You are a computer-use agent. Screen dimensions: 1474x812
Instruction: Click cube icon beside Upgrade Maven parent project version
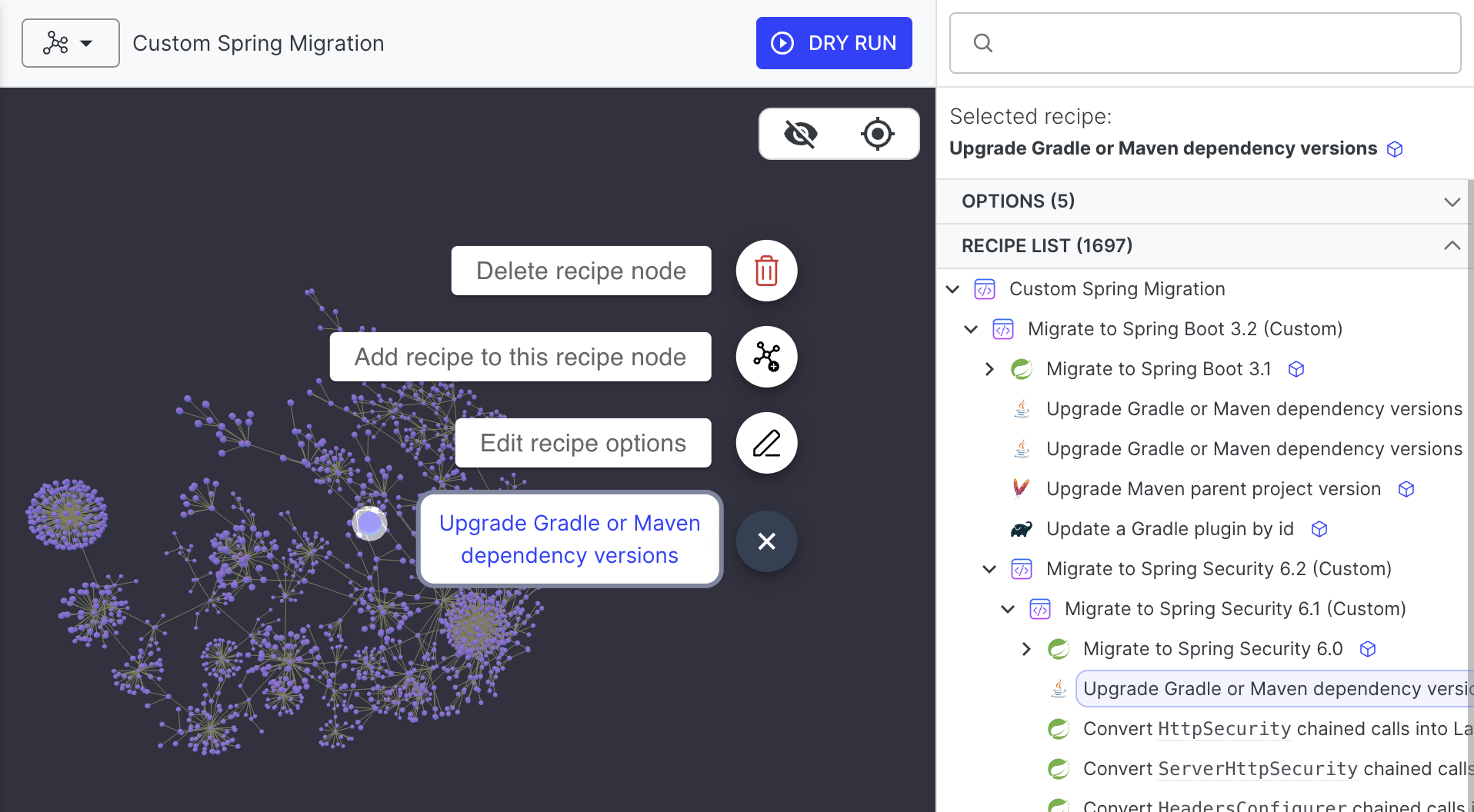(x=1406, y=489)
